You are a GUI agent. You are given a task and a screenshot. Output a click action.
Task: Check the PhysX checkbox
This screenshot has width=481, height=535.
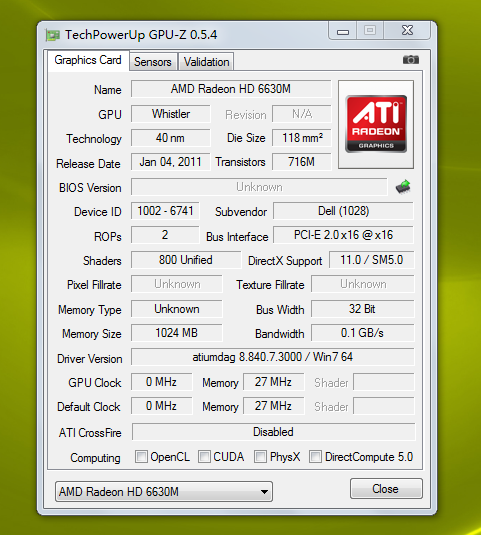[x=260, y=457]
